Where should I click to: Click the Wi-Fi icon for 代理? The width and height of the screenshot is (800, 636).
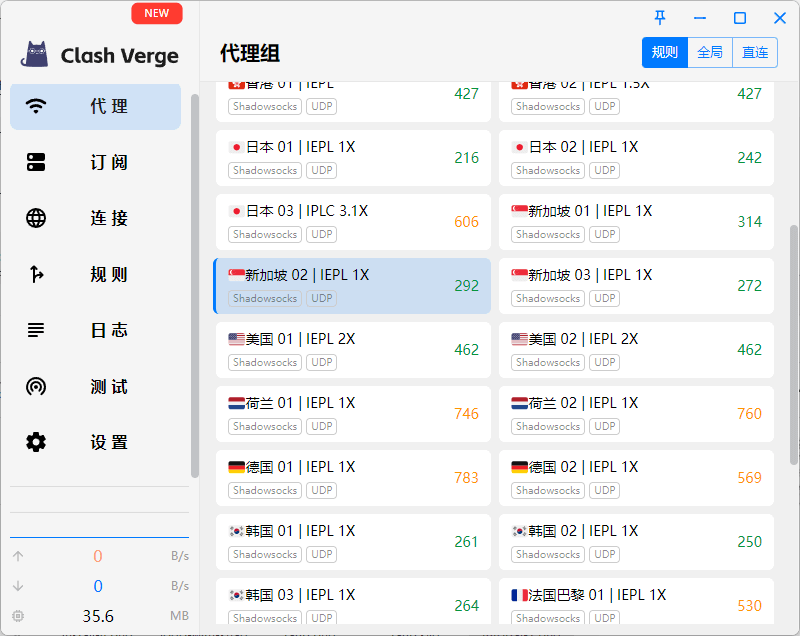[x=37, y=107]
